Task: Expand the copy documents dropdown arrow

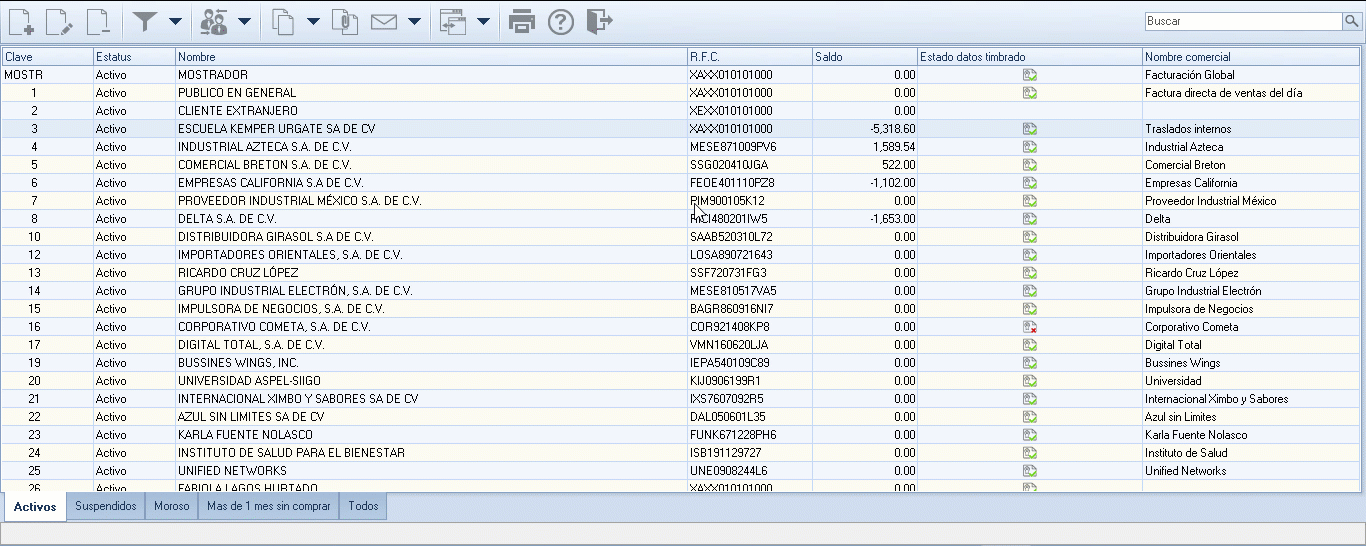Action: tap(313, 21)
